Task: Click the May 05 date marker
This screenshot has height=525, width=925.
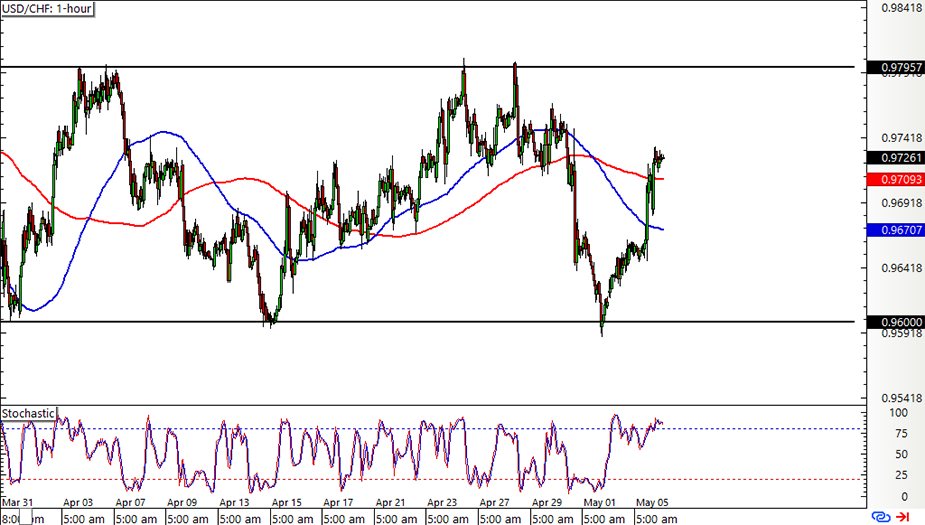Action: click(652, 503)
